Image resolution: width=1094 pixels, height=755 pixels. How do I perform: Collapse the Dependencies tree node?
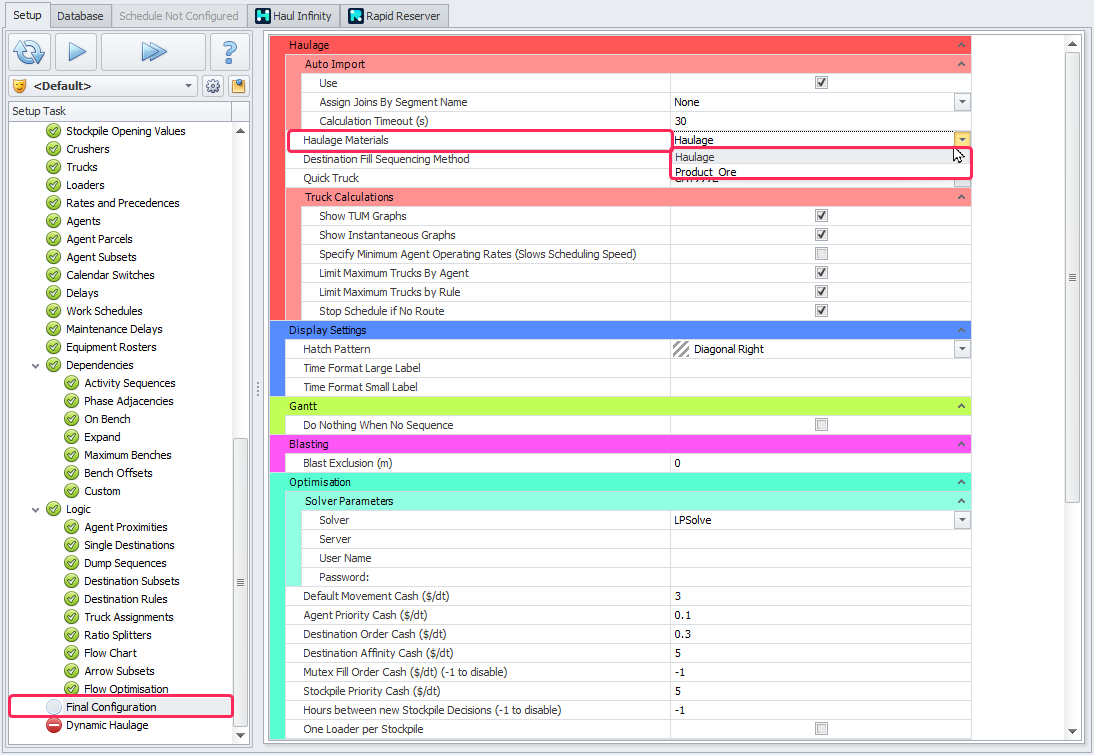pyautogui.click(x=37, y=365)
